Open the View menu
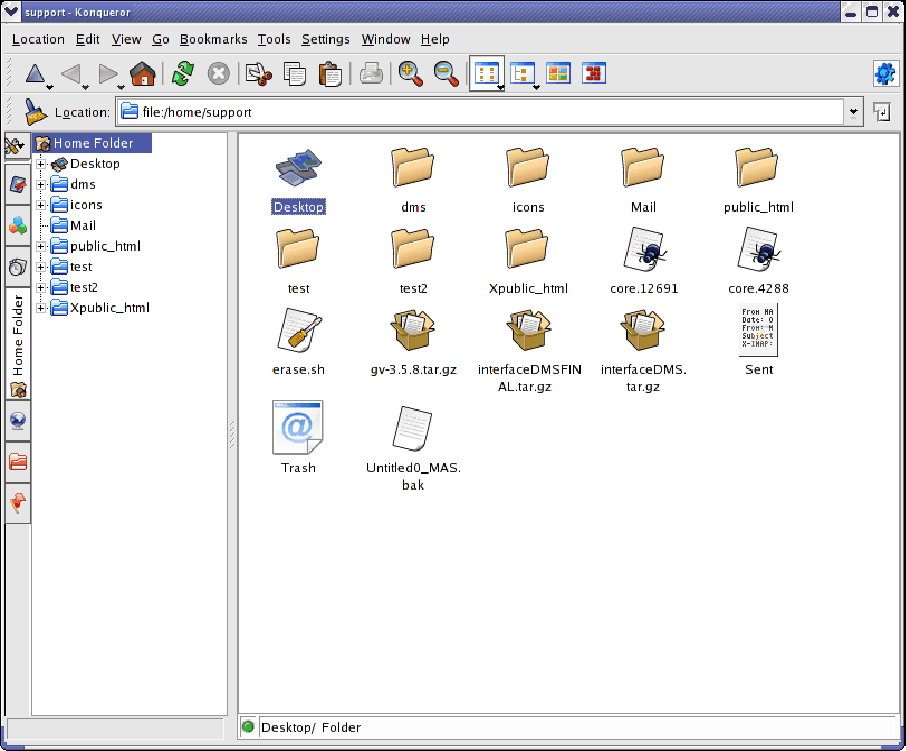Image resolution: width=906 pixels, height=751 pixels. coord(127,39)
